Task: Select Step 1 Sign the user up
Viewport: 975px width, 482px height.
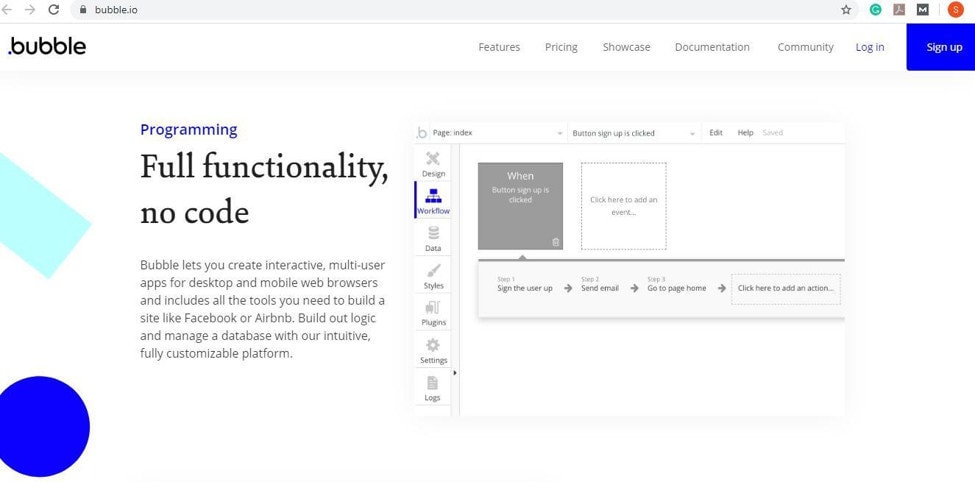Action: point(525,285)
